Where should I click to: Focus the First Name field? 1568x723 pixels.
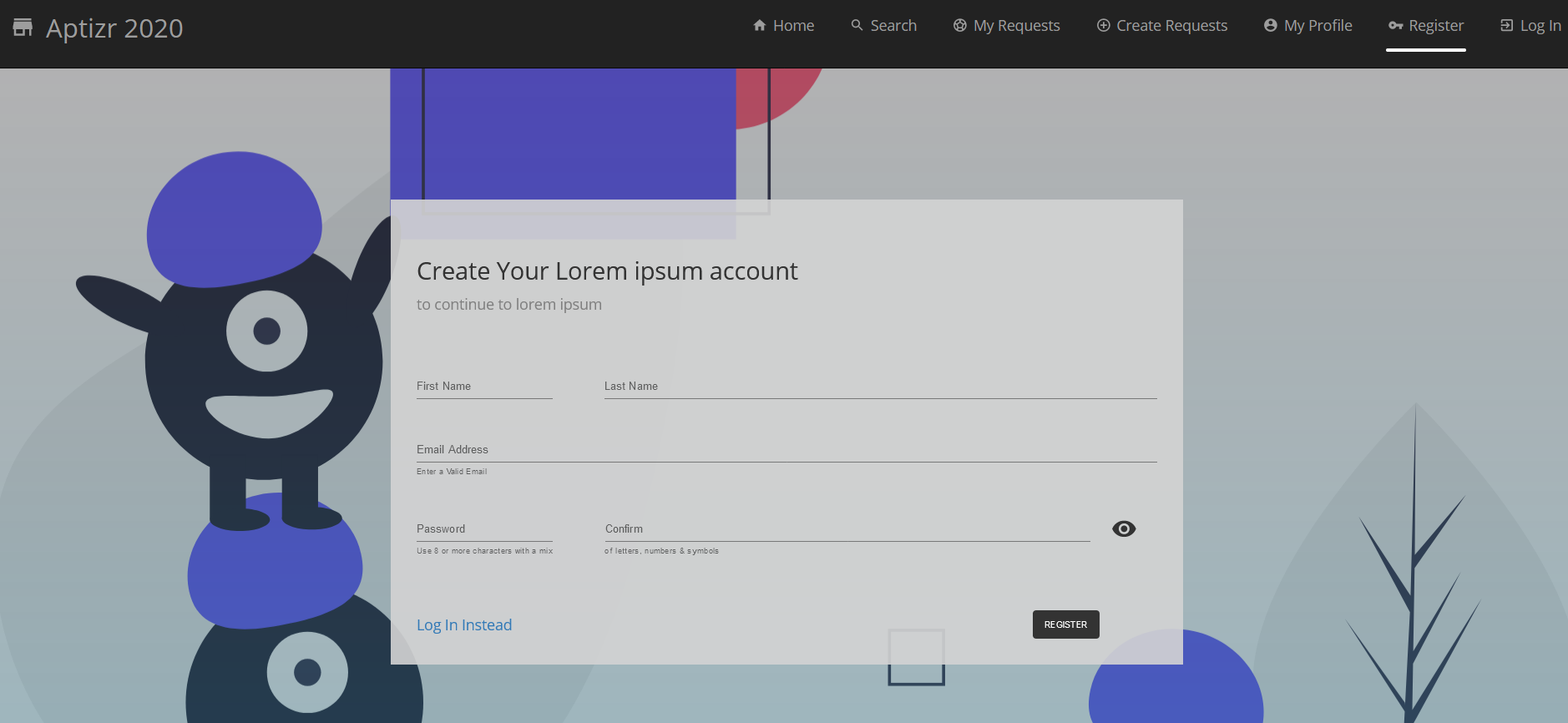click(x=484, y=387)
